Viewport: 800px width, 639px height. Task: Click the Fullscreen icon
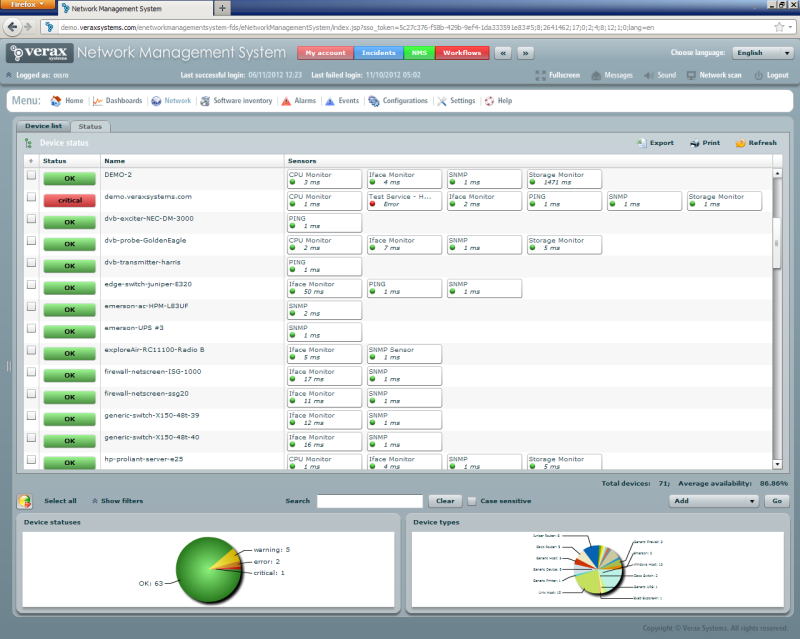pos(540,76)
